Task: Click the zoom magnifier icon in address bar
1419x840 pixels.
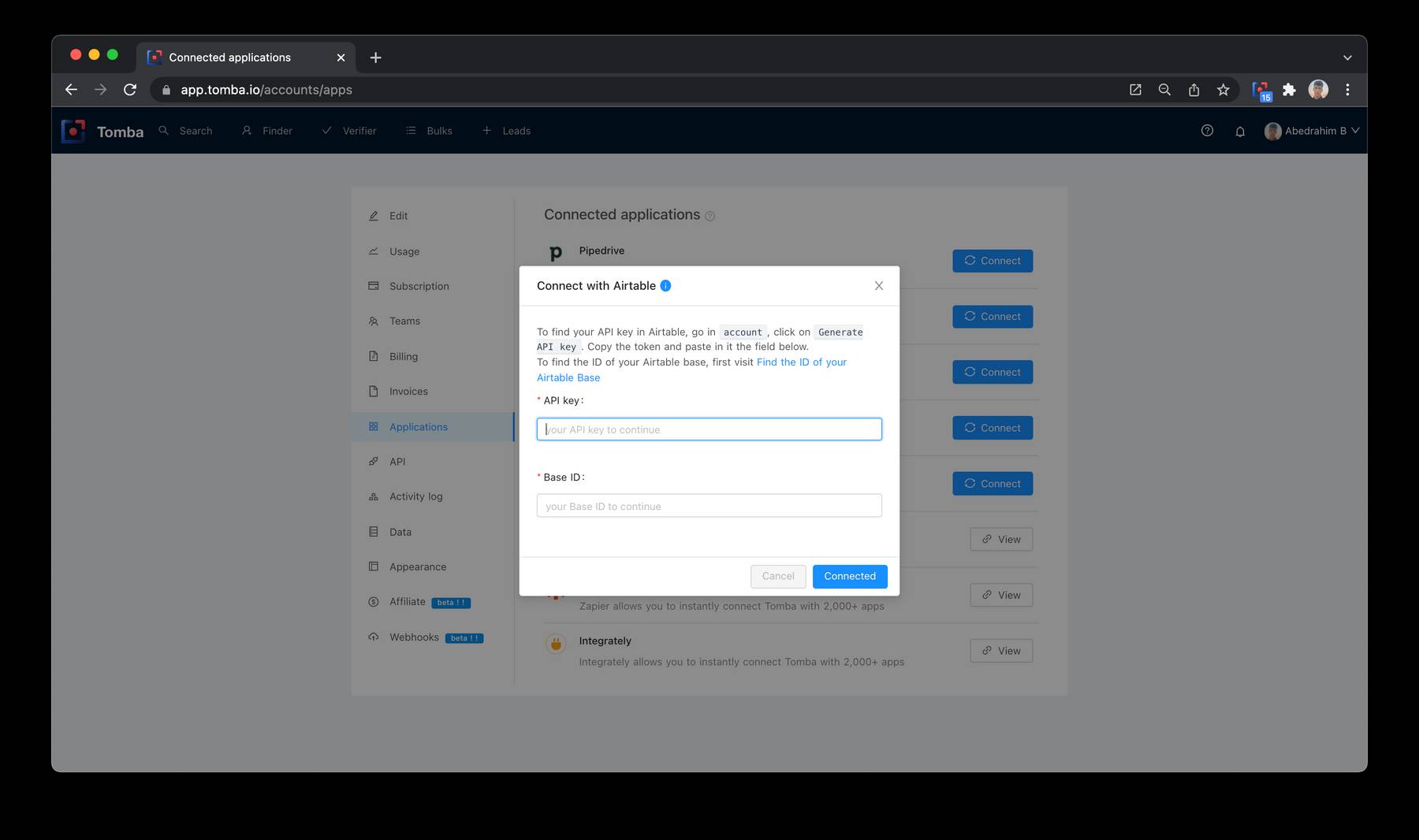Action: 1164,90
